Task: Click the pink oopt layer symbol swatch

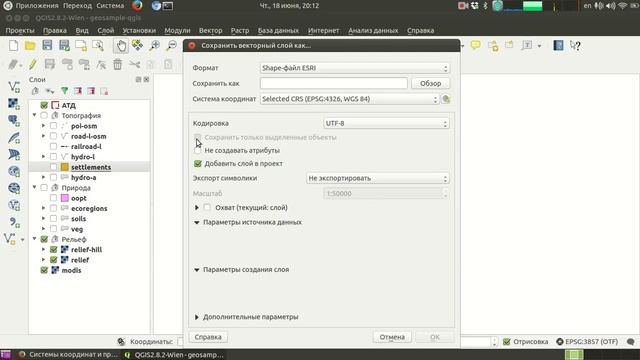Action: tap(64, 198)
